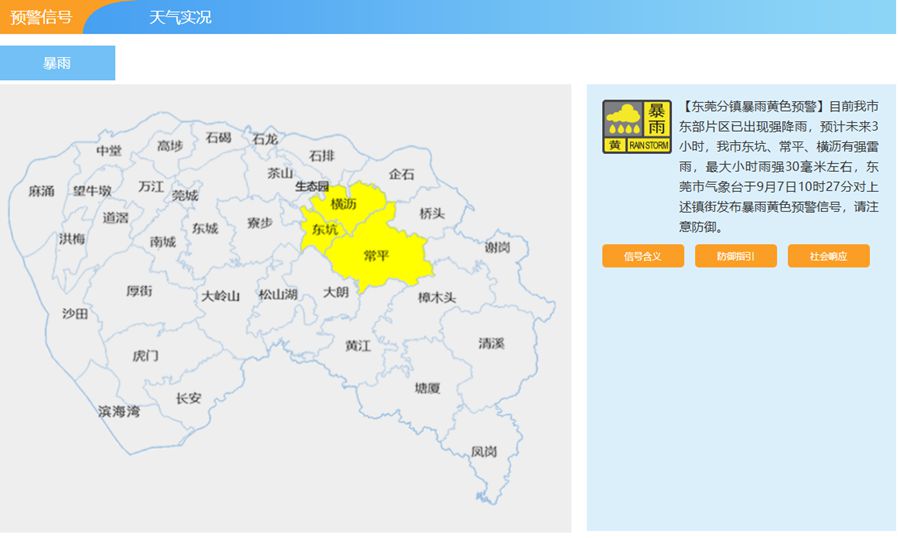Click the 凤岗 town on the map
Viewport: 900px width, 538px height.
tap(484, 452)
